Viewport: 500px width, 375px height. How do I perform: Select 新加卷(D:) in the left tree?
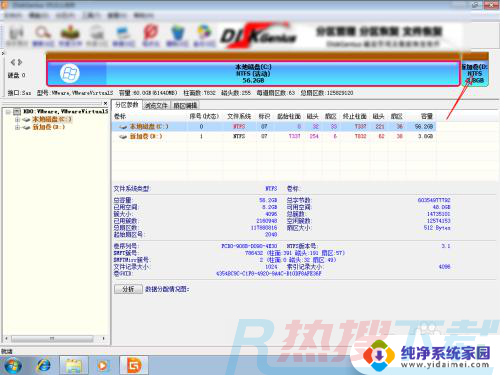point(48,127)
